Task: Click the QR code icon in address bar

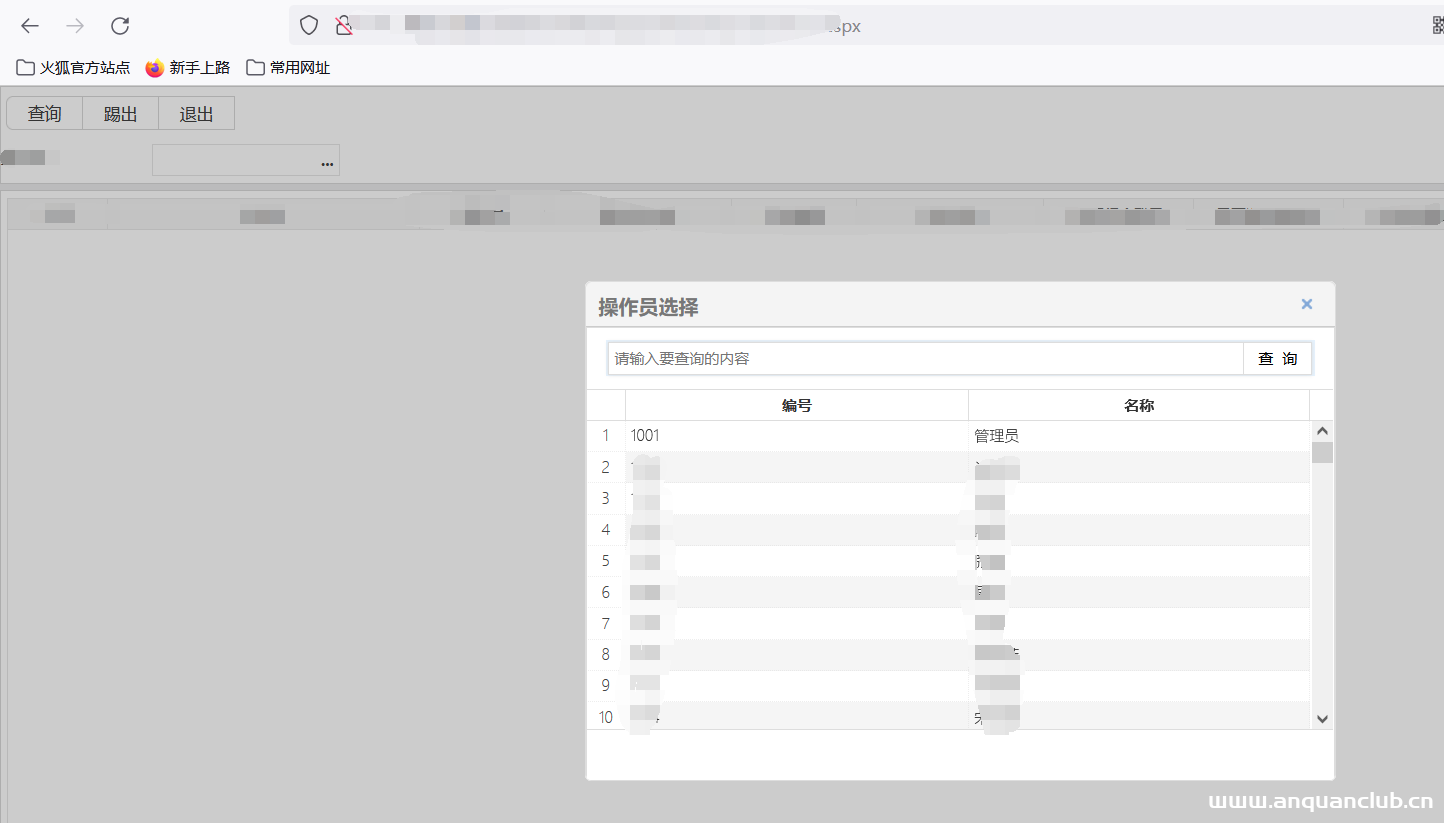Action: [1438, 26]
